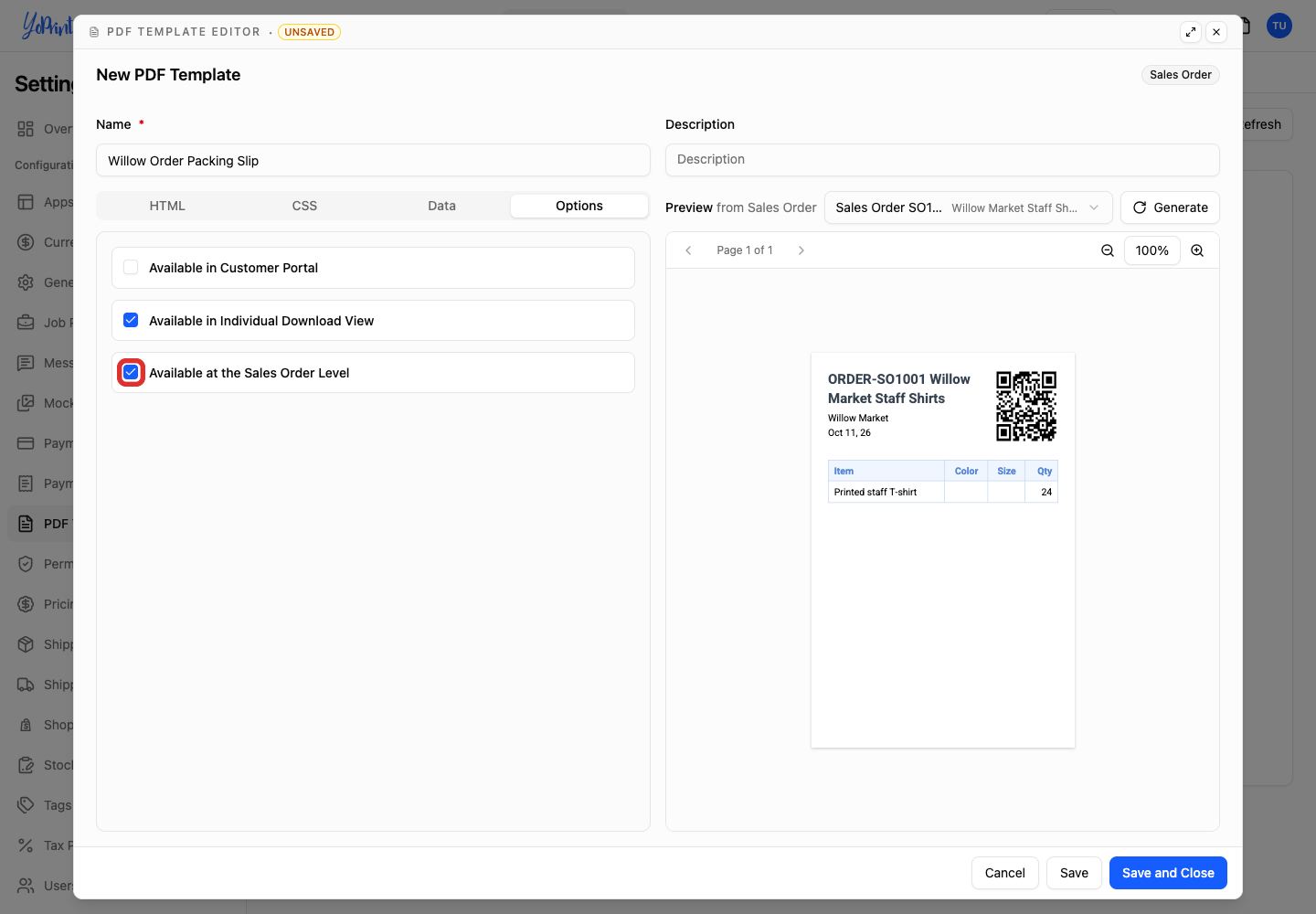The image size is (1316, 914).
Task: Open Shop lock icon in sidebar
Action: coord(26,725)
